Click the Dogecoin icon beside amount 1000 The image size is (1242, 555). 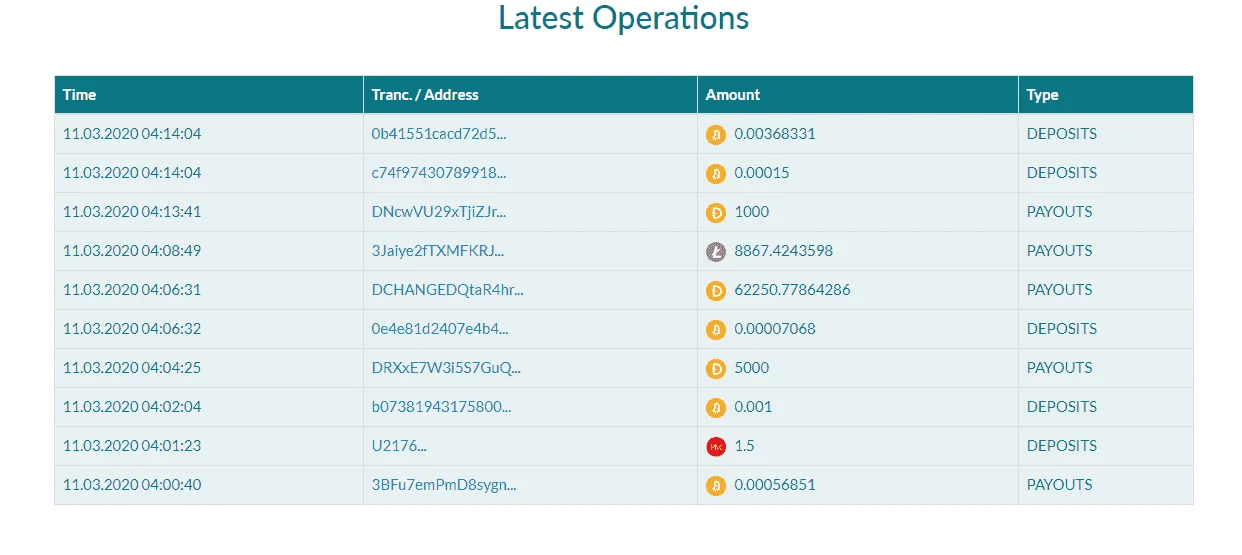pos(716,212)
